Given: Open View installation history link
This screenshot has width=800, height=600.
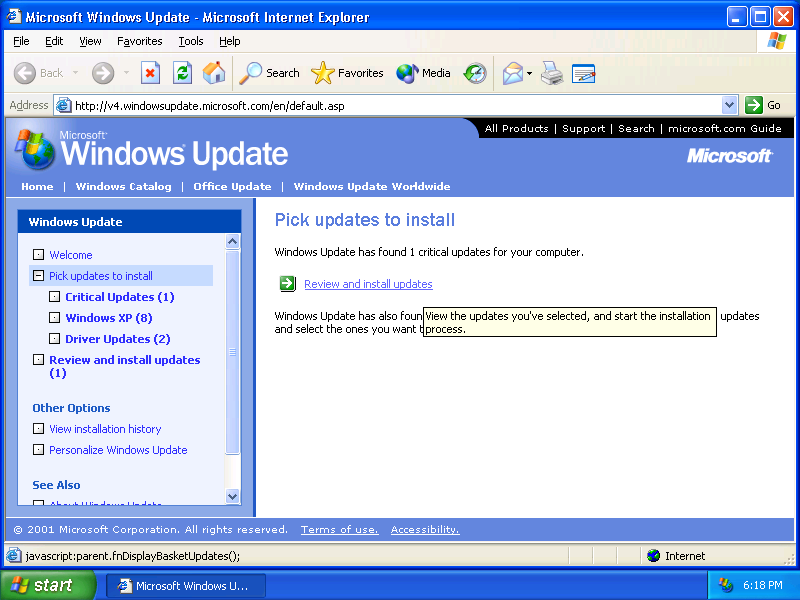Looking at the screenshot, I should (x=105, y=429).
